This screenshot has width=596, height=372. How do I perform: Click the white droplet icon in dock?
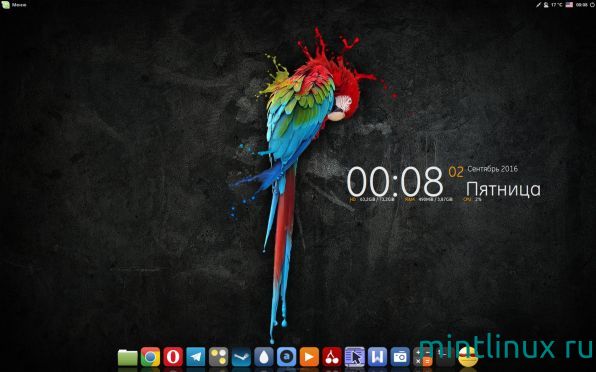264,357
